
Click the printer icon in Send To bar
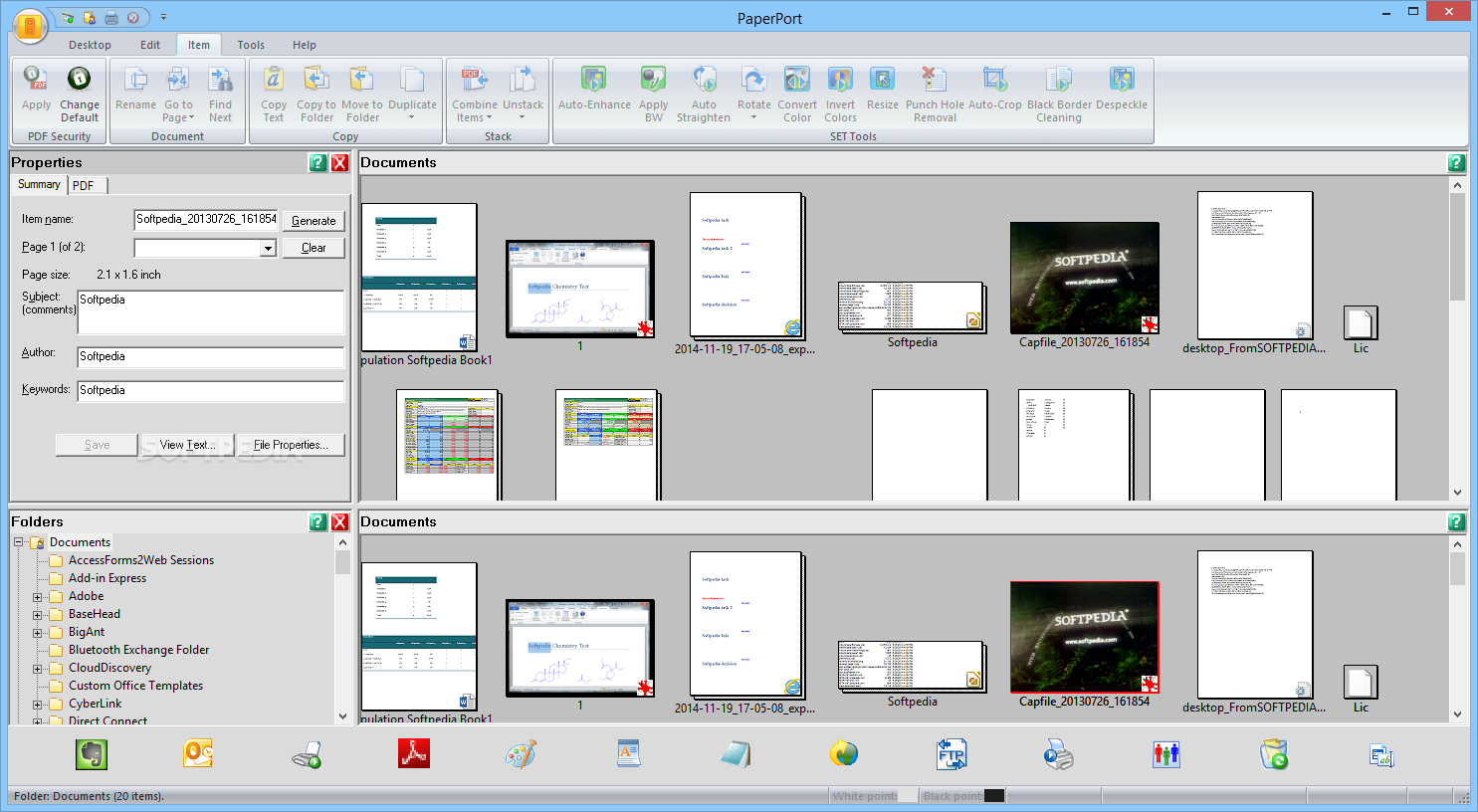[1059, 754]
